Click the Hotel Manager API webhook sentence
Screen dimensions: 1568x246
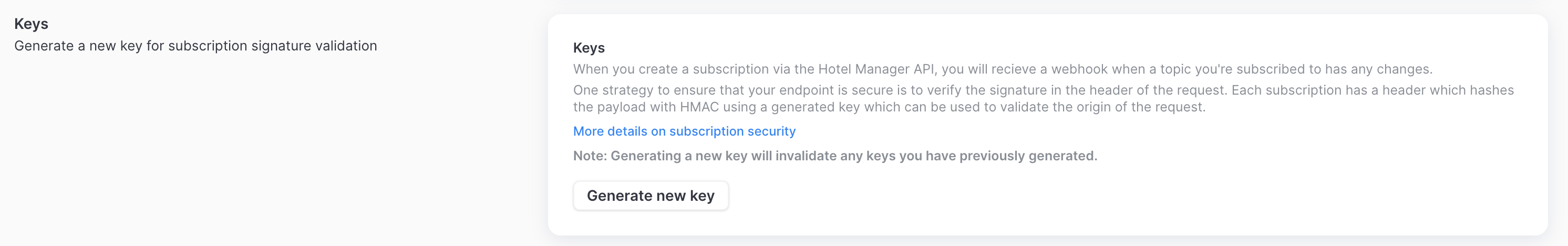(1002, 69)
